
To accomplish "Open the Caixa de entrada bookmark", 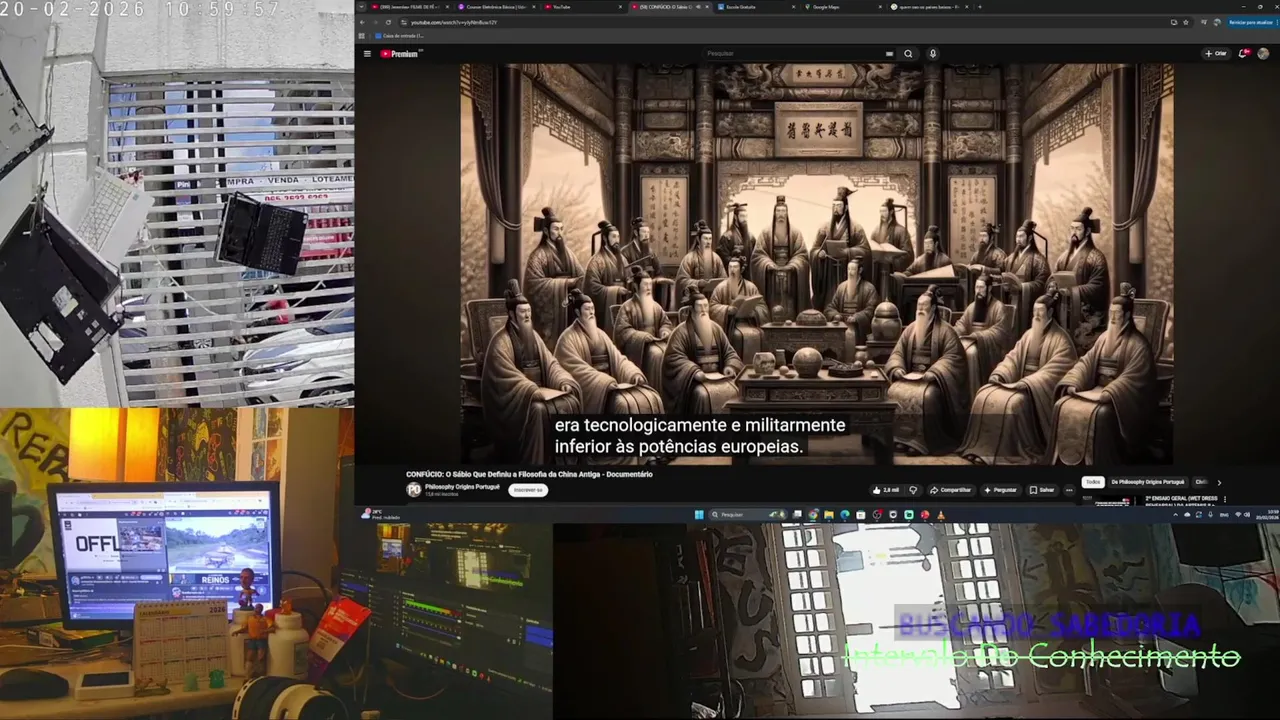I will (x=399, y=36).
